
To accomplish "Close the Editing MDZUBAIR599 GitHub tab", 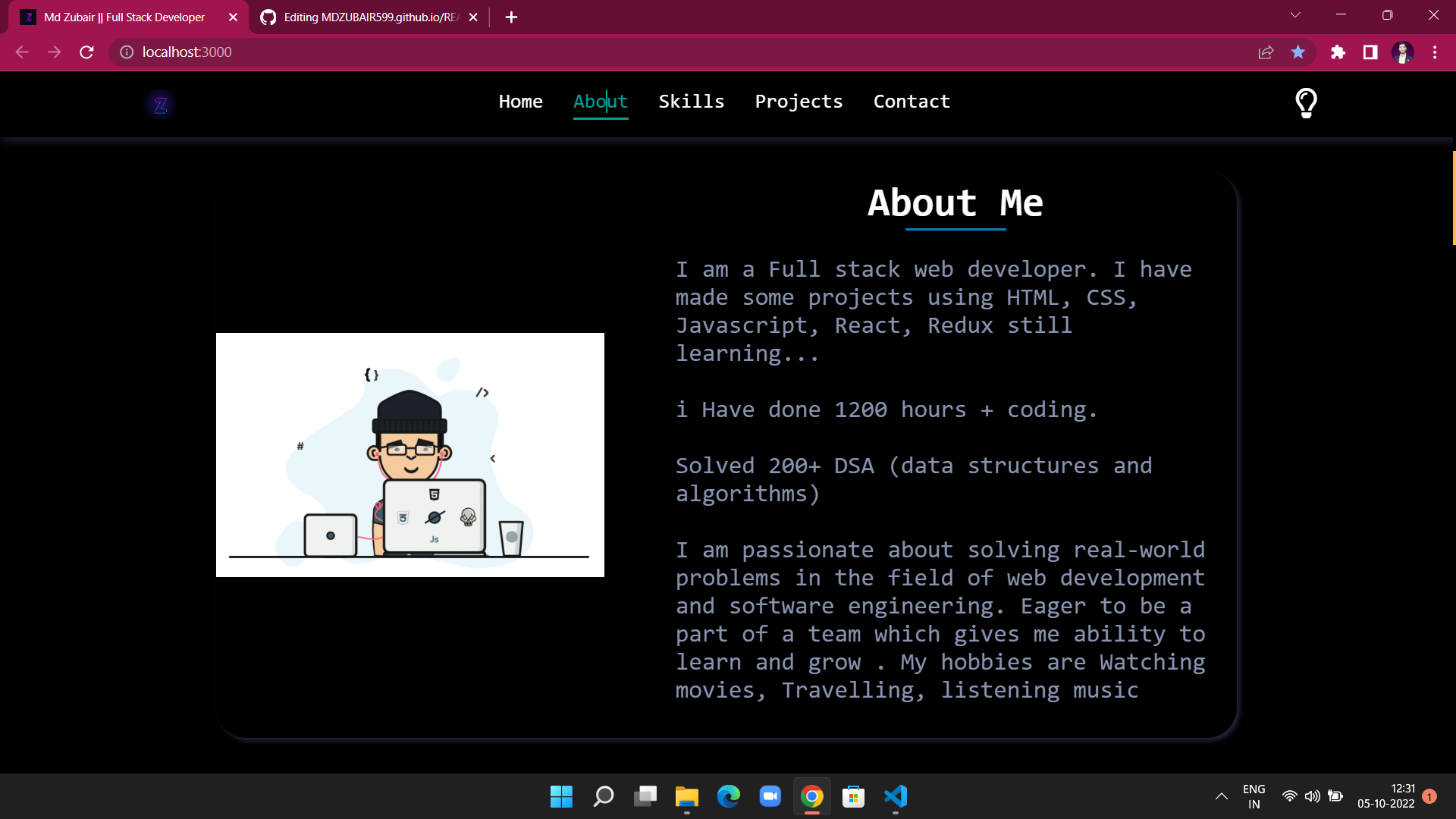I will pos(473,17).
